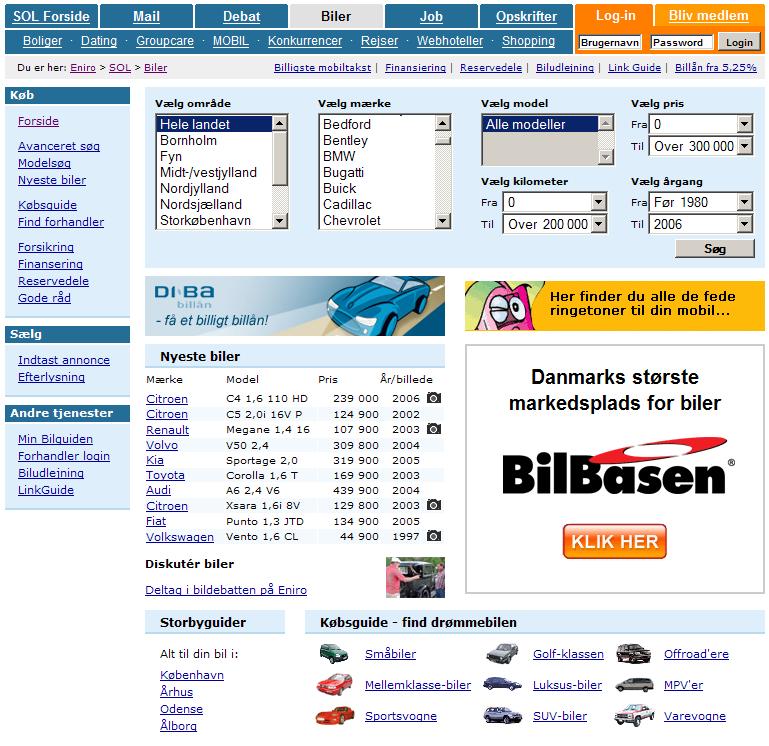Click camera icon in Citroen C4 row
This screenshot has width=769, height=746.
pos(434,398)
